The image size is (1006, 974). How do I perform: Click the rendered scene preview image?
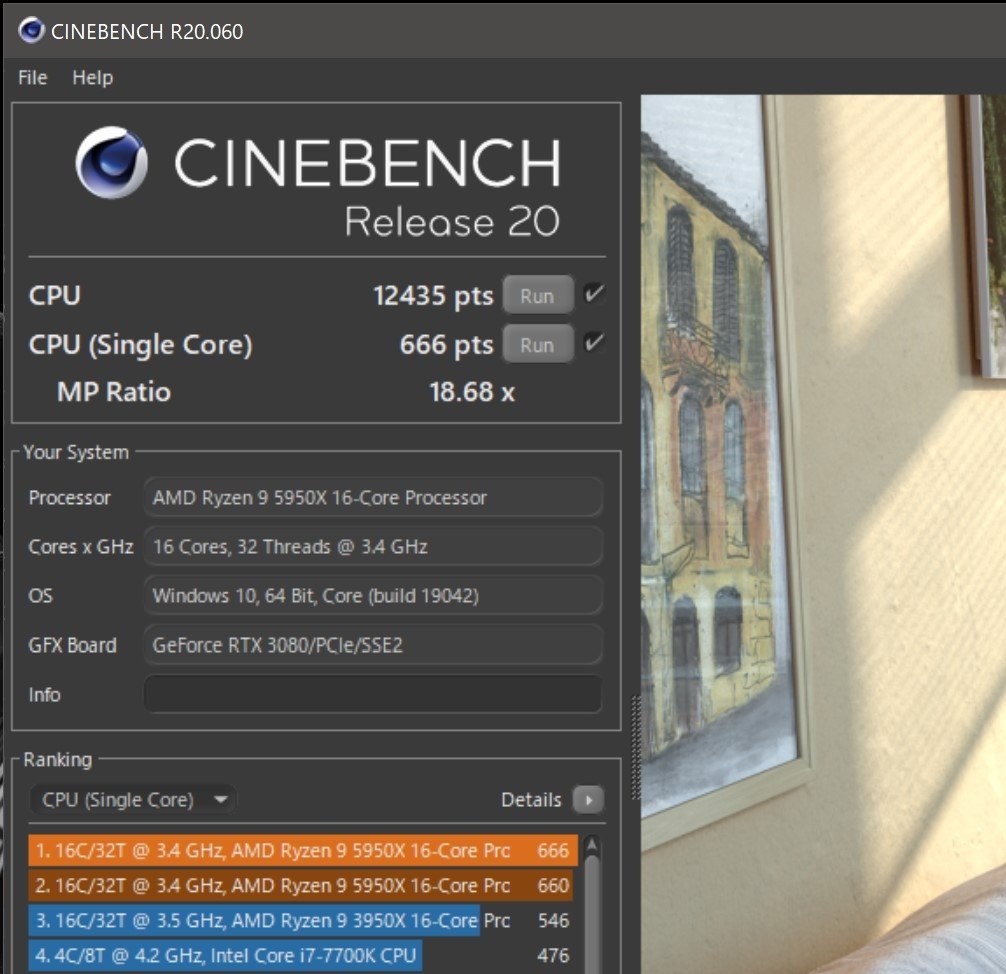[824, 534]
